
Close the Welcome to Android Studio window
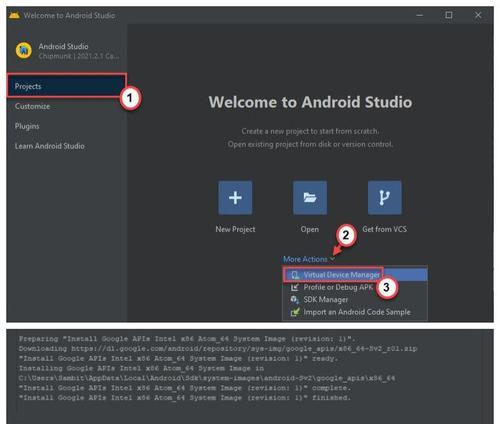click(478, 15)
